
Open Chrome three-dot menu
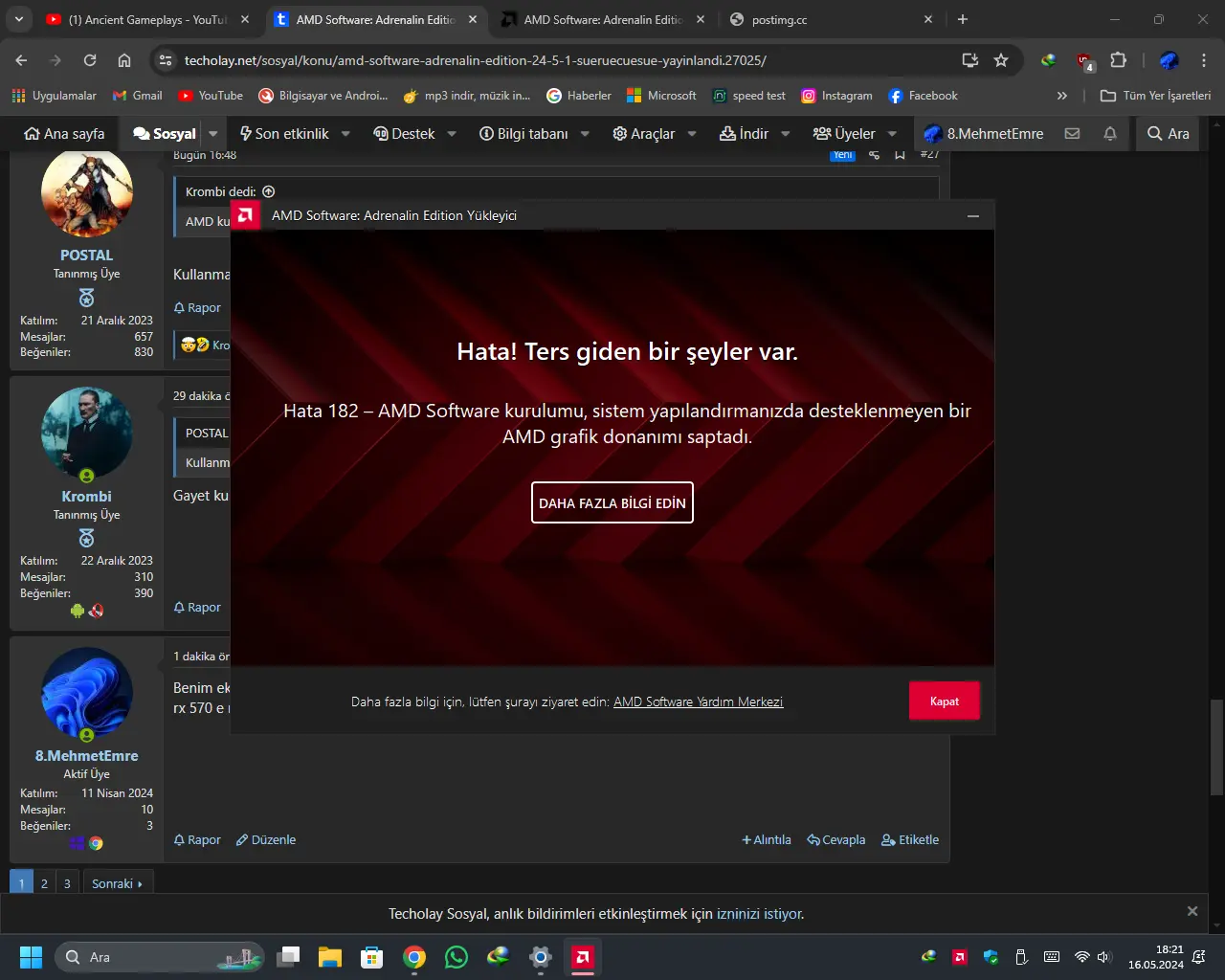click(1204, 60)
